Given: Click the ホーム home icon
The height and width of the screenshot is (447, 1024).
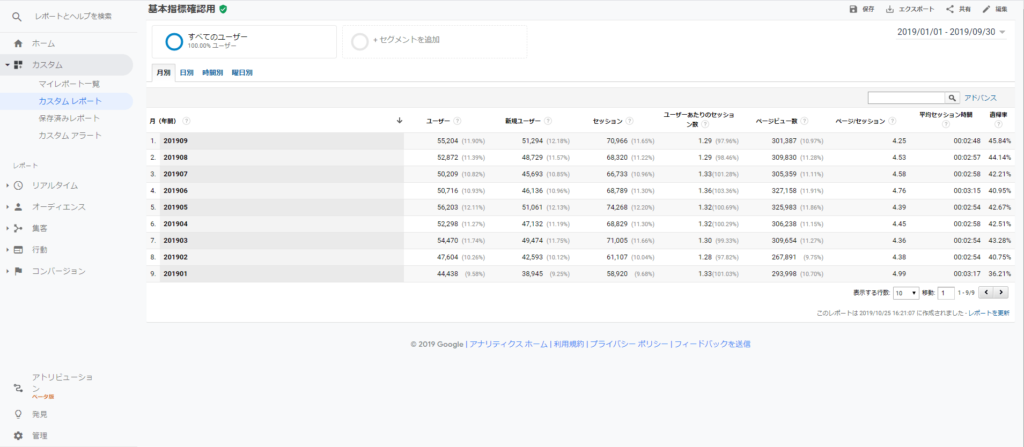Looking at the screenshot, I should click(18, 44).
